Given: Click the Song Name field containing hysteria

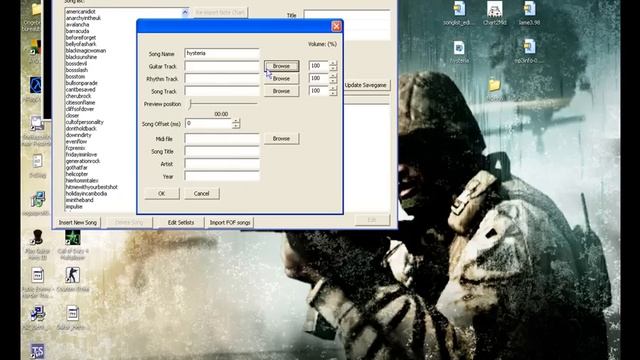Looking at the screenshot, I should tap(222, 53).
